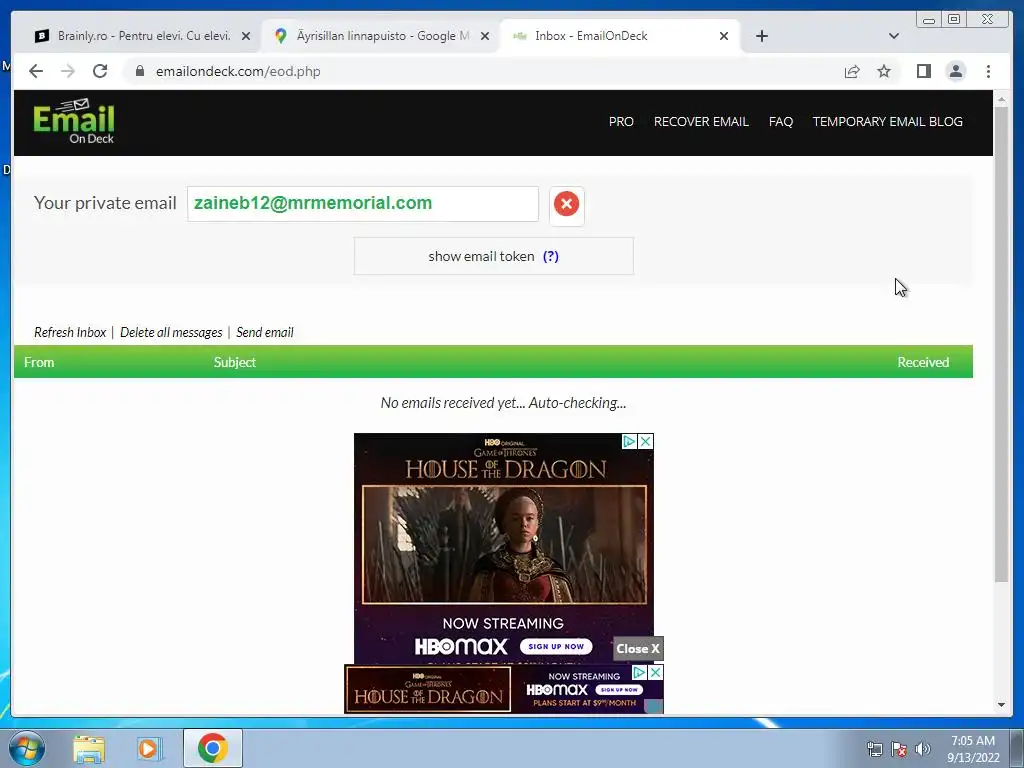Image resolution: width=1024 pixels, height=768 pixels.
Task: Switch to the Äyrisillan linnapuisto Google Maps tab
Action: tap(381, 36)
